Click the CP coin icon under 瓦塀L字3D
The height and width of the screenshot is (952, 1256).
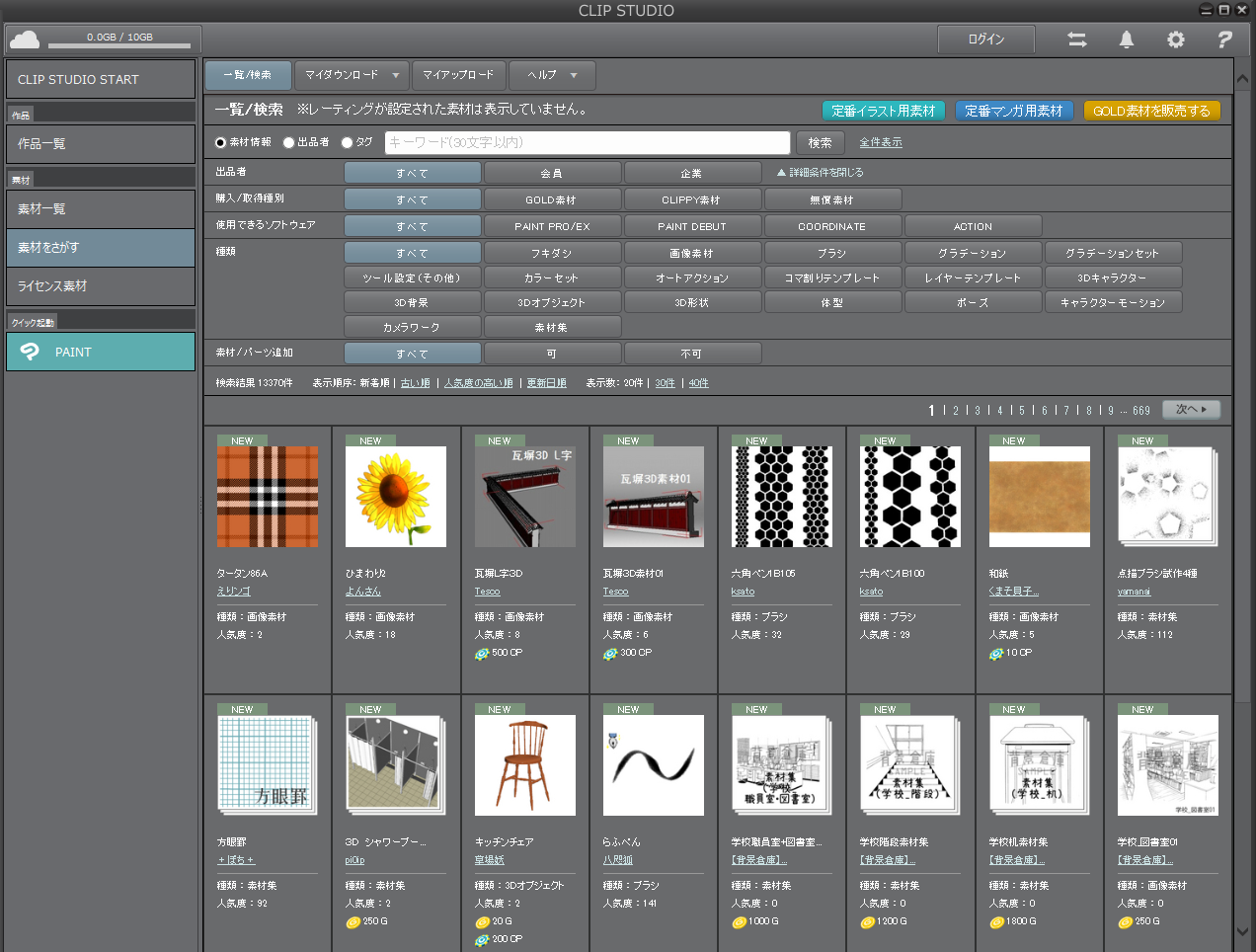coord(484,653)
